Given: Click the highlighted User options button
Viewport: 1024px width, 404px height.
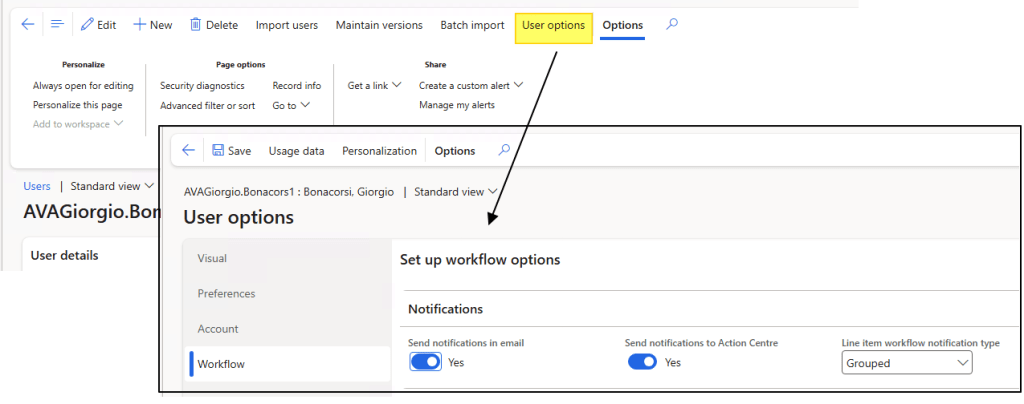Looking at the screenshot, I should (553, 25).
